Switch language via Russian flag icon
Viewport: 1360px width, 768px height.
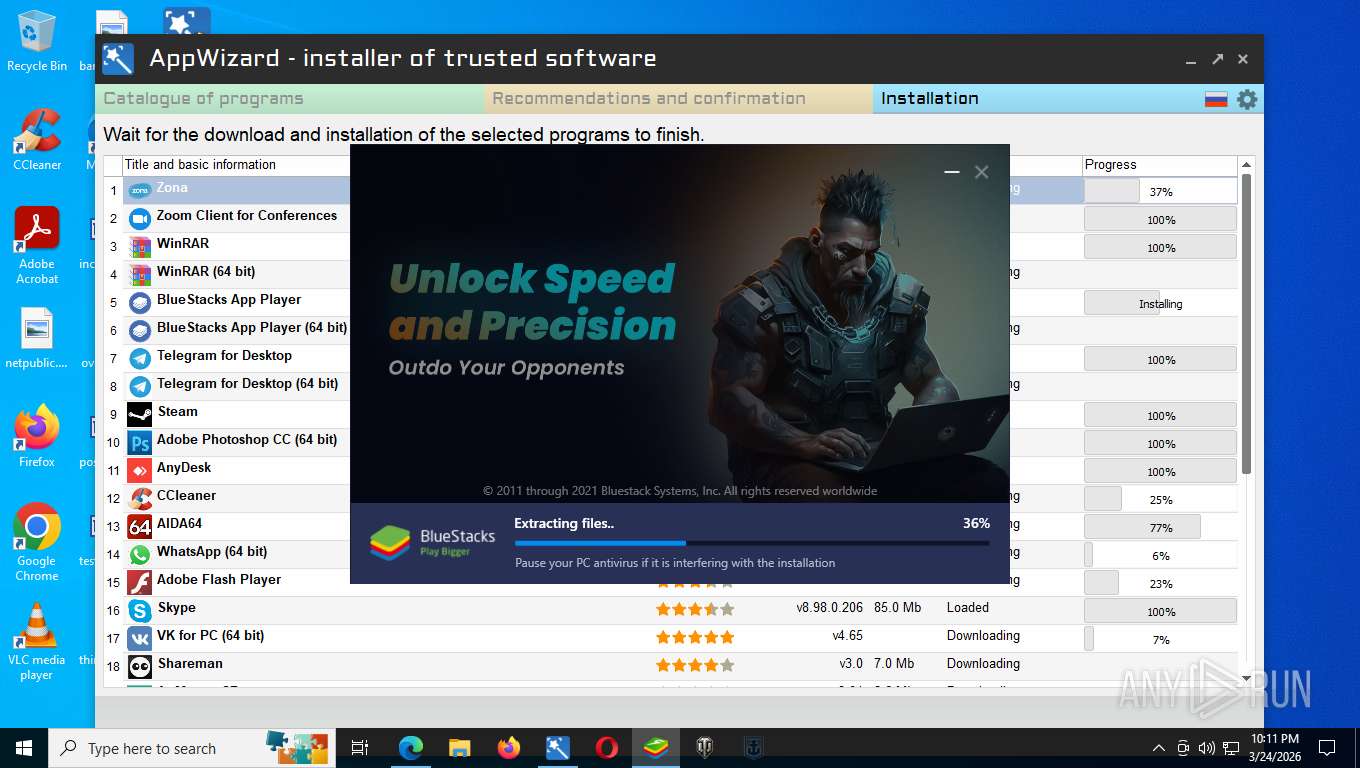(1216, 99)
